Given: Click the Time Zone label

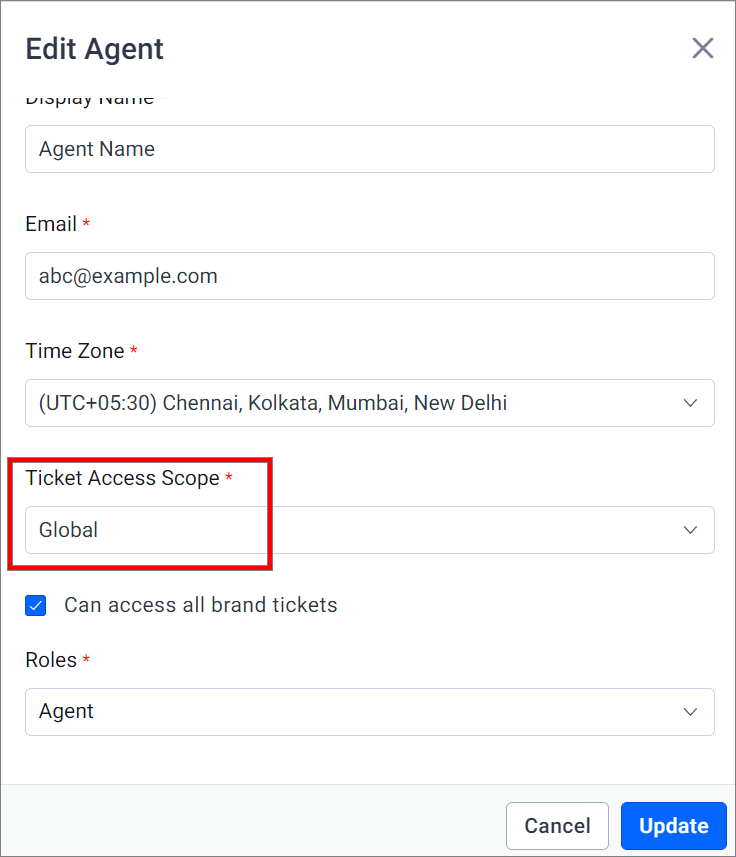Looking at the screenshot, I should point(75,351).
